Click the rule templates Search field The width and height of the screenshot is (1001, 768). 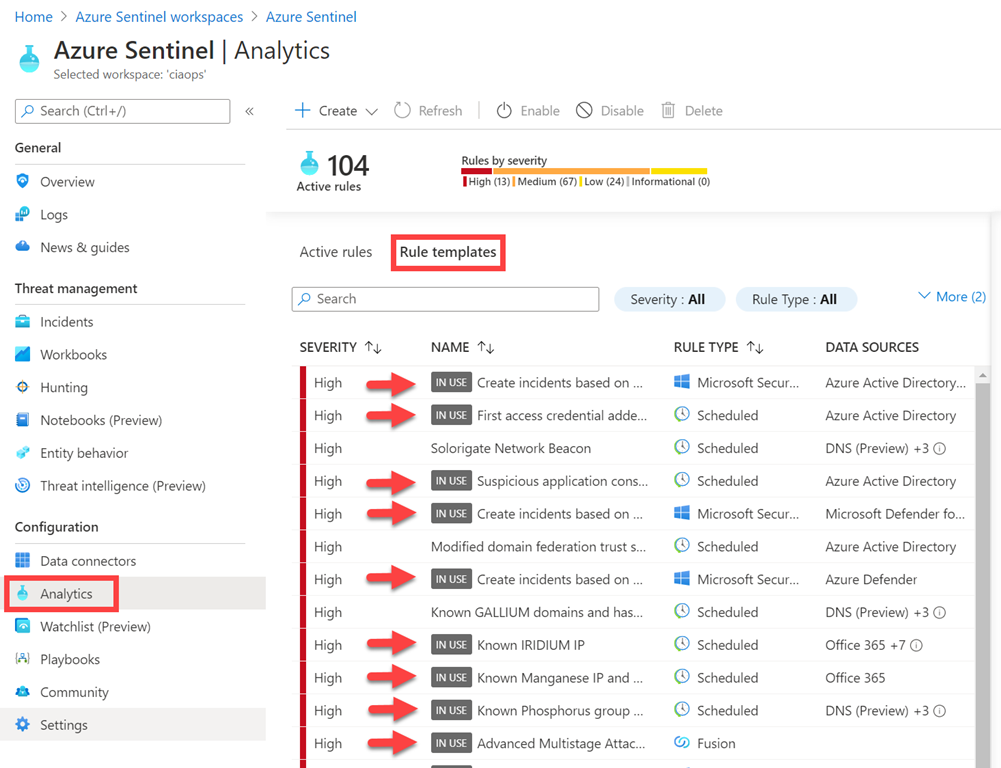pyautogui.click(x=445, y=299)
